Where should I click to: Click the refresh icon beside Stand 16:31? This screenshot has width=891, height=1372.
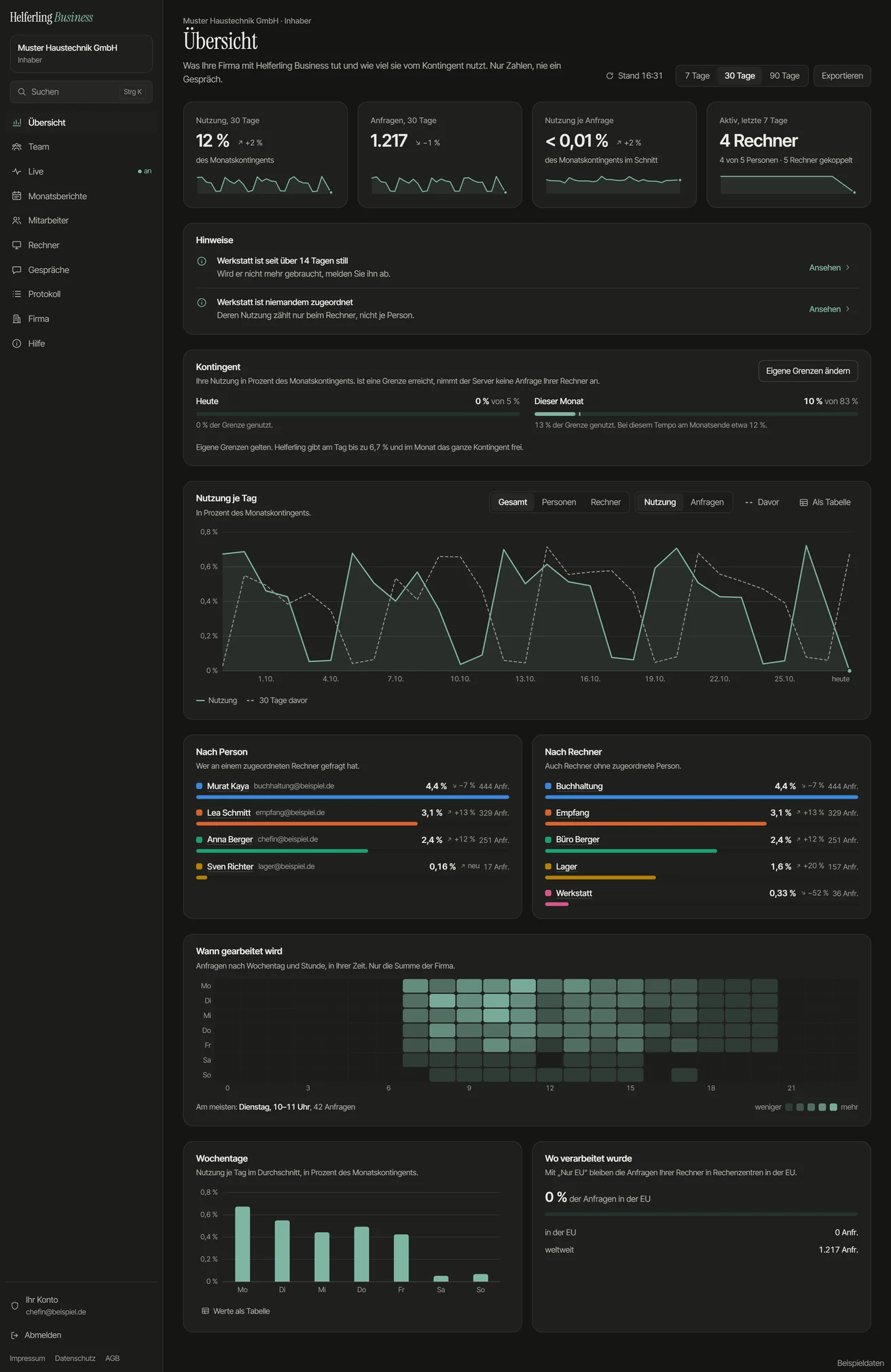[x=610, y=76]
